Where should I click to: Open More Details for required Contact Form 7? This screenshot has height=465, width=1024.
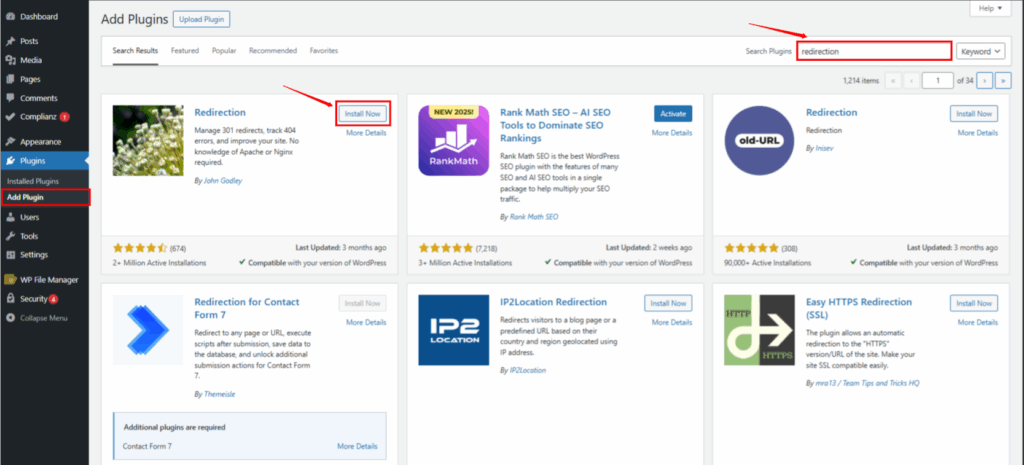[x=357, y=447]
